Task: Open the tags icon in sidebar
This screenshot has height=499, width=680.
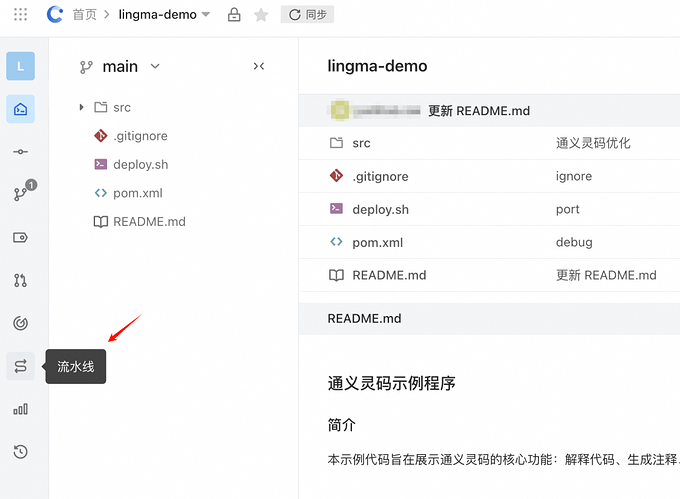Action: (x=20, y=238)
